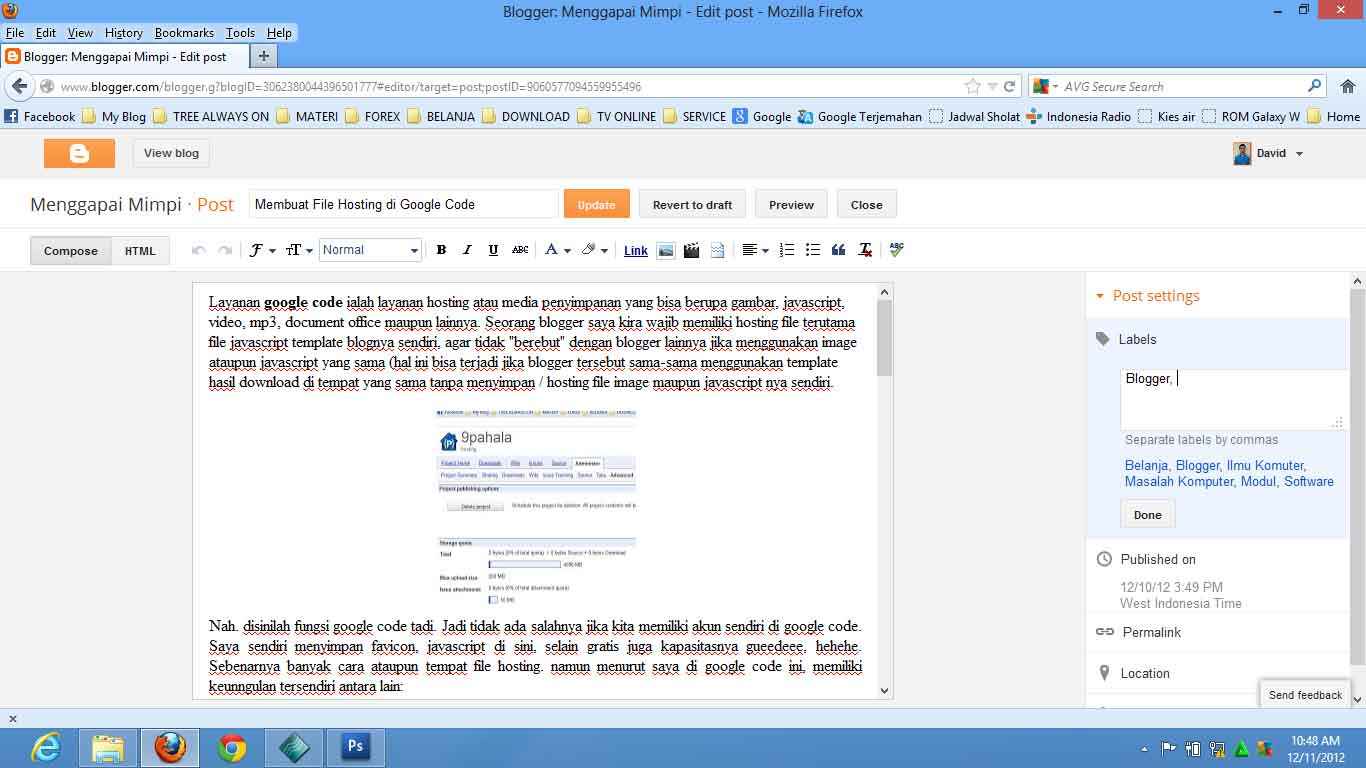This screenshot has height=768, width=1366.
Task: Open the Tools menu
Action: [240, 33]
